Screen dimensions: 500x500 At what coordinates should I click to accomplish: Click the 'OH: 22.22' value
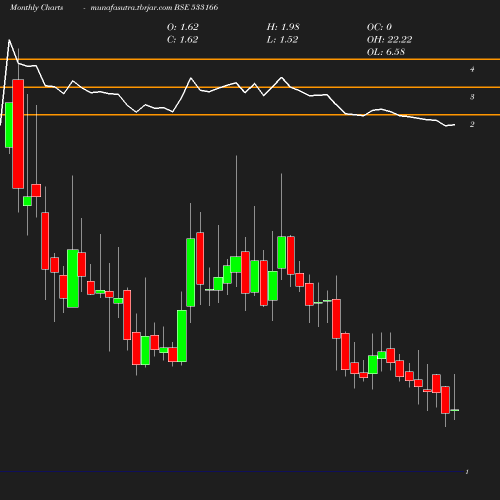coord(389,40)
